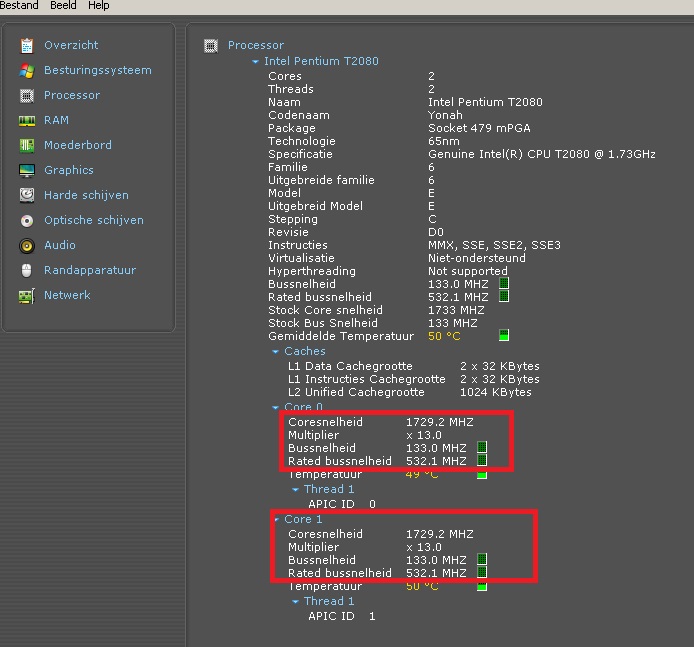Collapse the Intel Pentium T2080 tree node
694x647 pixels.
coord(255,62)
